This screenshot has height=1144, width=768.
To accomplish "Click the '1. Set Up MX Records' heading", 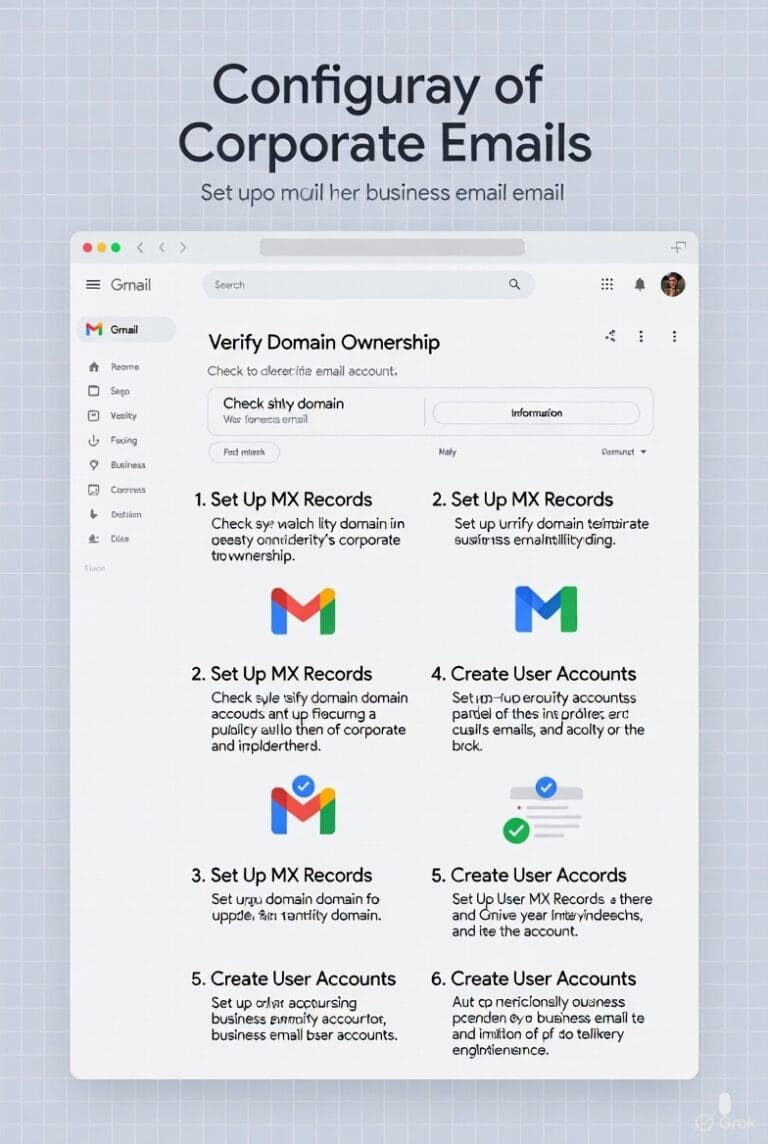I will coord(283,500).
